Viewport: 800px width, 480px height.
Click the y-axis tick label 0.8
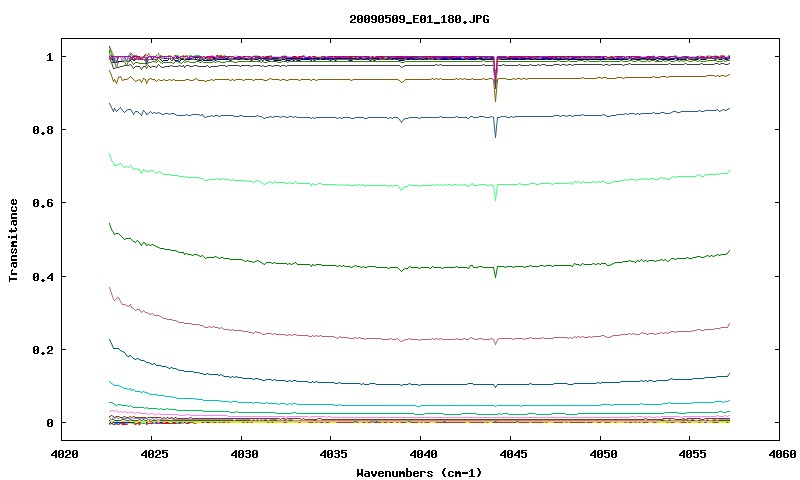[43, 130]
